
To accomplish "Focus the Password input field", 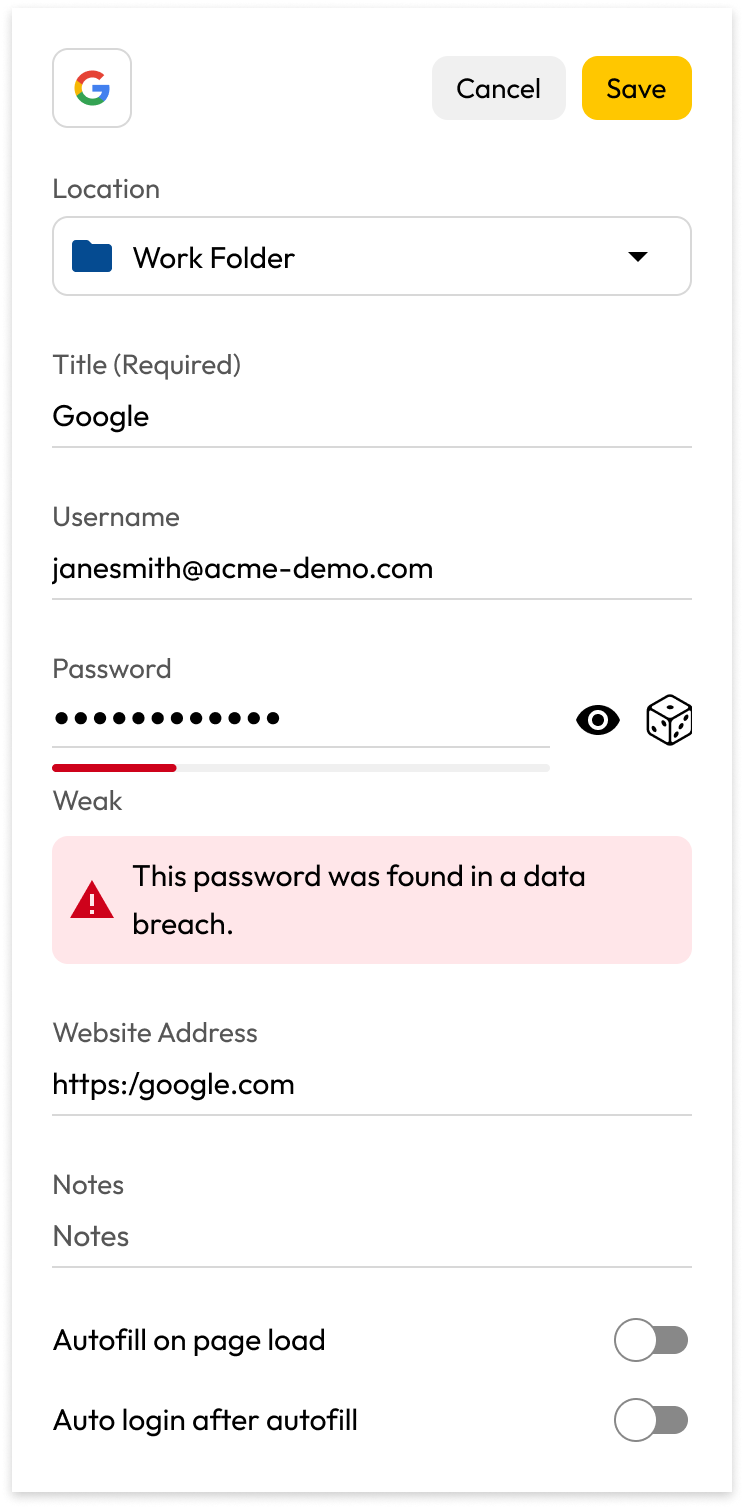I will click(x=301, y=718).
